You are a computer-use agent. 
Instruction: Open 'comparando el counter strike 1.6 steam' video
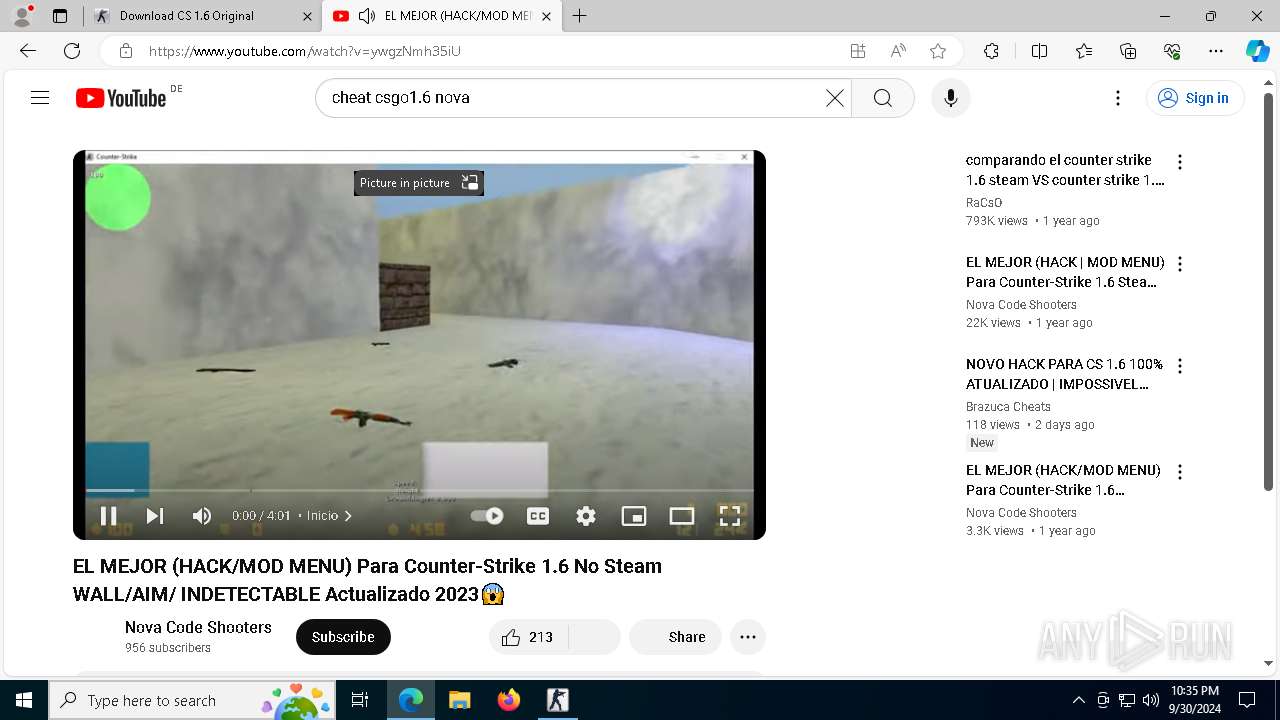[1065, 170]
